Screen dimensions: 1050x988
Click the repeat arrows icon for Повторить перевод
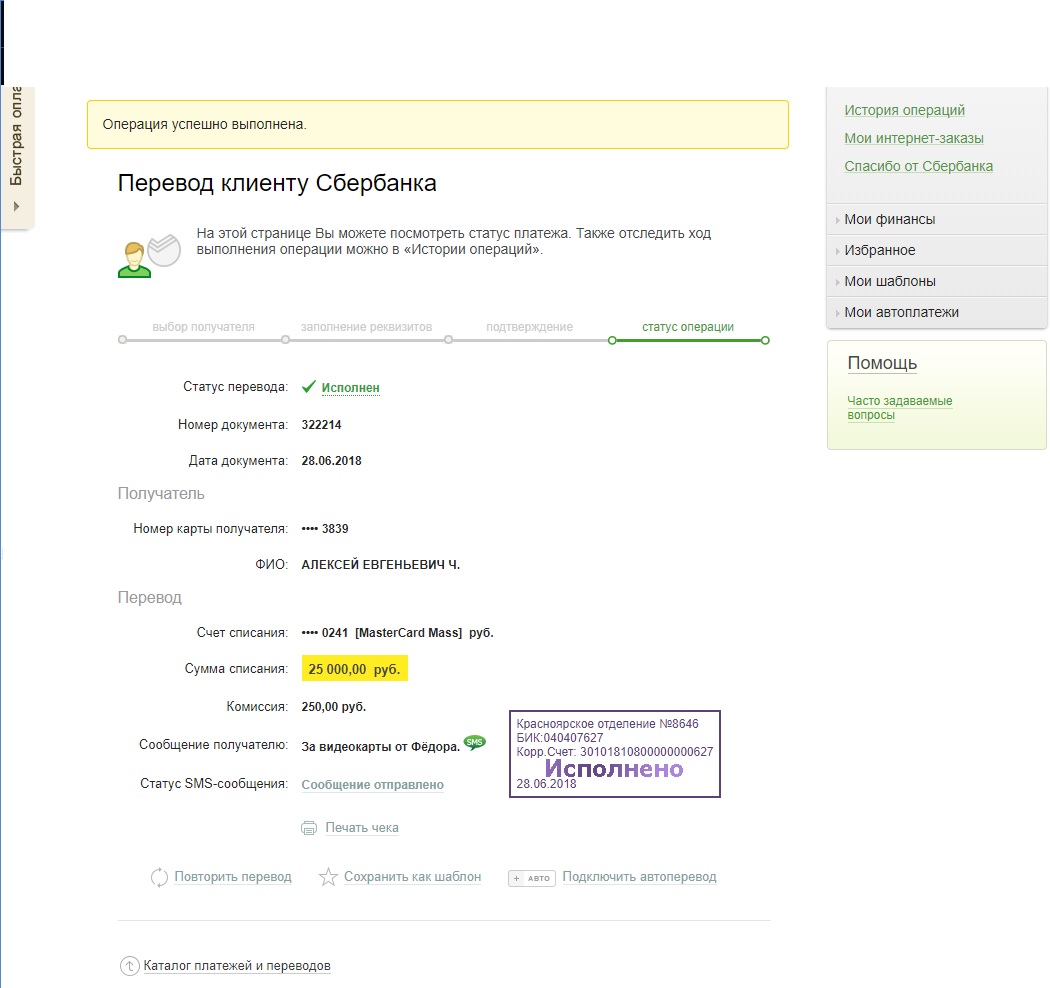tap(159, 877)
